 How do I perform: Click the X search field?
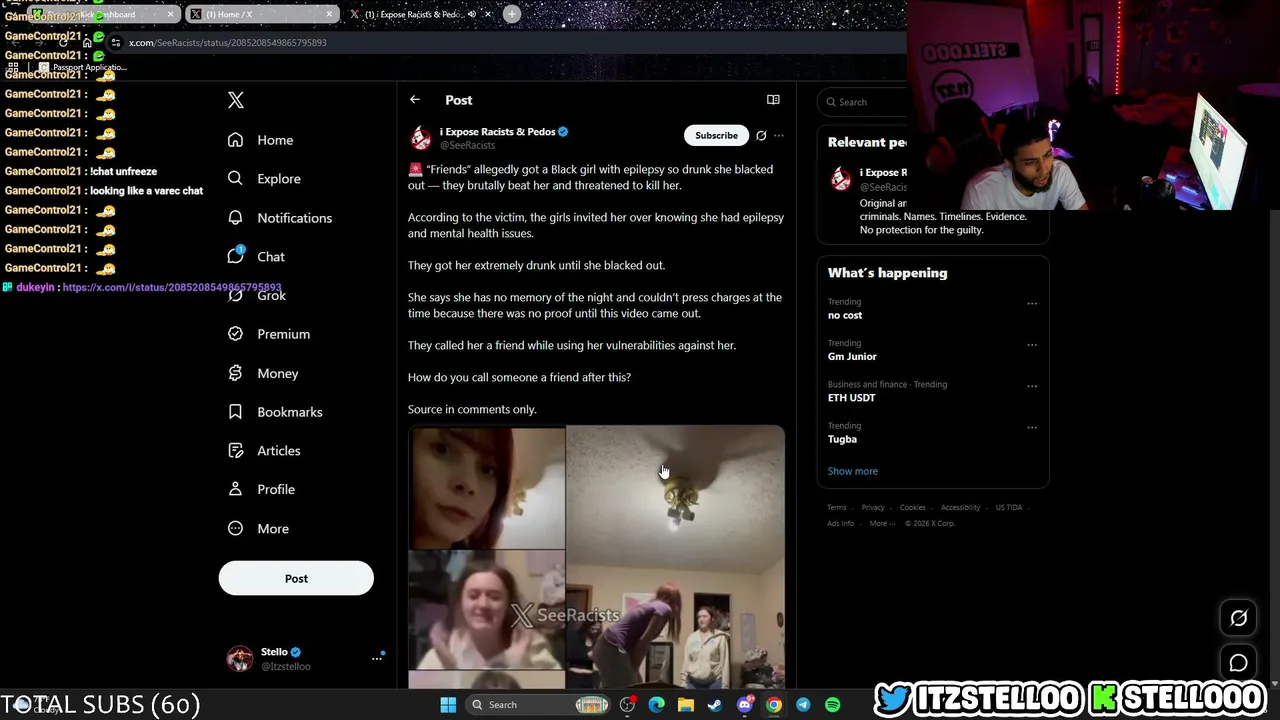tap(862, 102)
